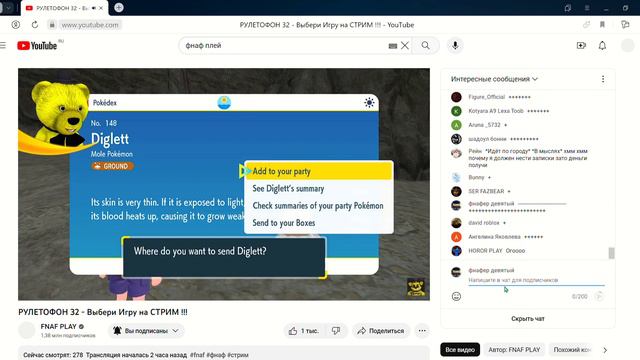Reload the page in browser
The width and height of the screenshot is (640, 360).
pyautogui.click(x=35, y=25)
